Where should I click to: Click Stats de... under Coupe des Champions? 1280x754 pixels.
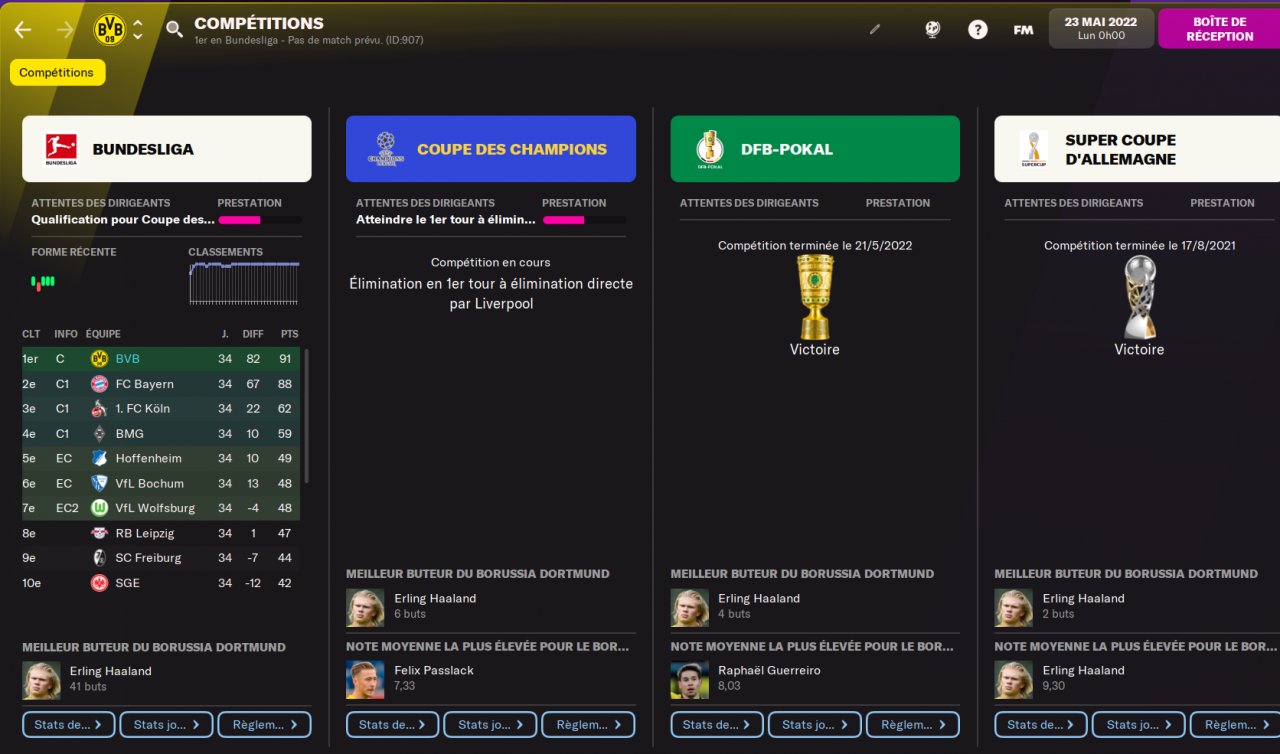[x=393, y=725]
